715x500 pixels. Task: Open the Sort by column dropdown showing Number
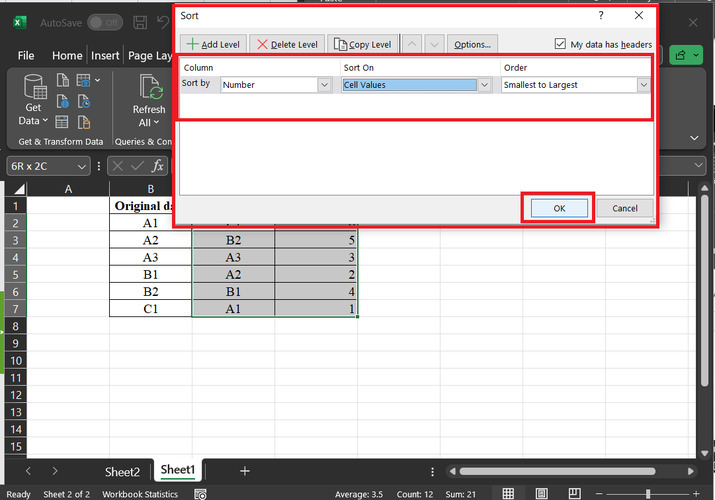tap(324, 85)
